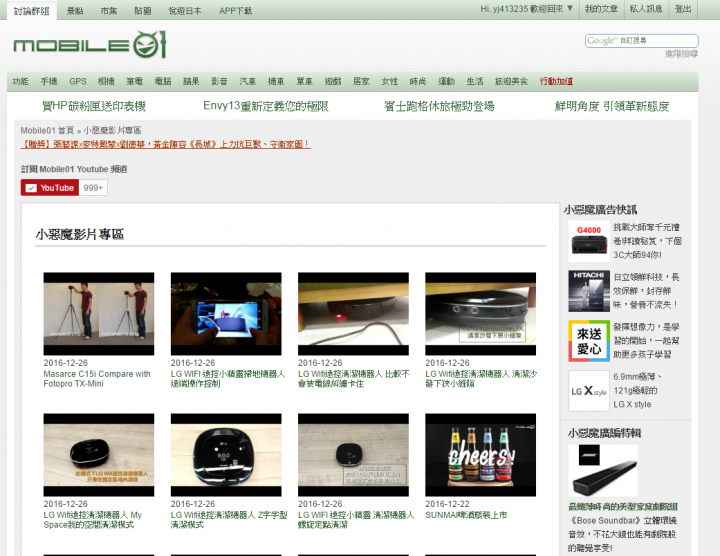Select 相機 in the category bar
Screen dimensions: 720x556
coord(106,81)
